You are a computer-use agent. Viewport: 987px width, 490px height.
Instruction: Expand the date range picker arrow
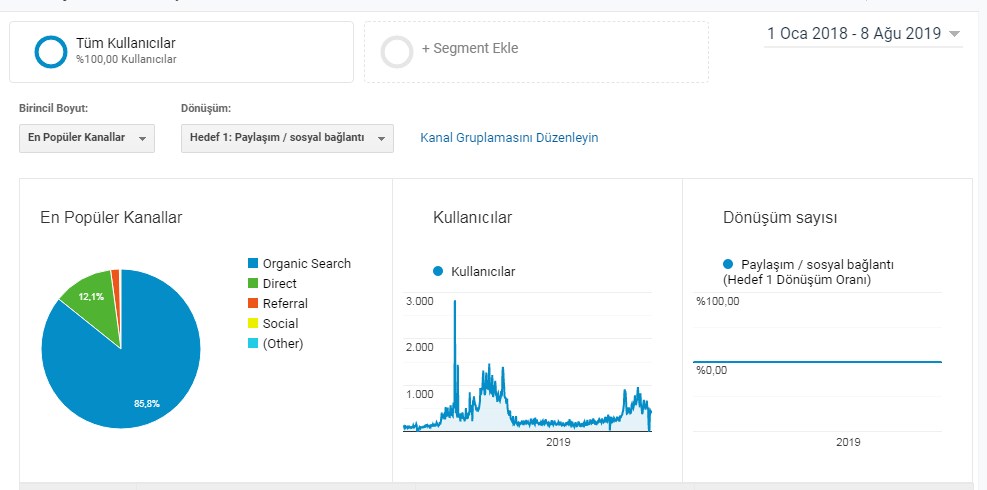point(954,34)
